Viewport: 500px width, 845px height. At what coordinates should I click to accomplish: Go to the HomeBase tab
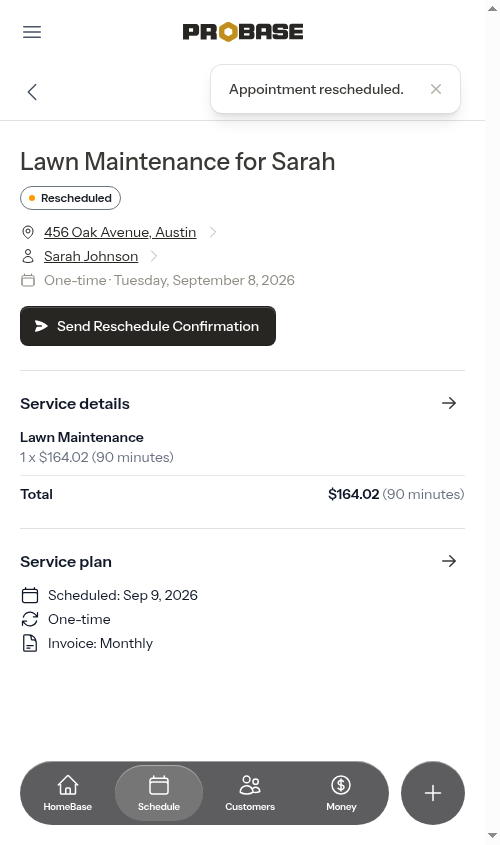pos(68,793)
